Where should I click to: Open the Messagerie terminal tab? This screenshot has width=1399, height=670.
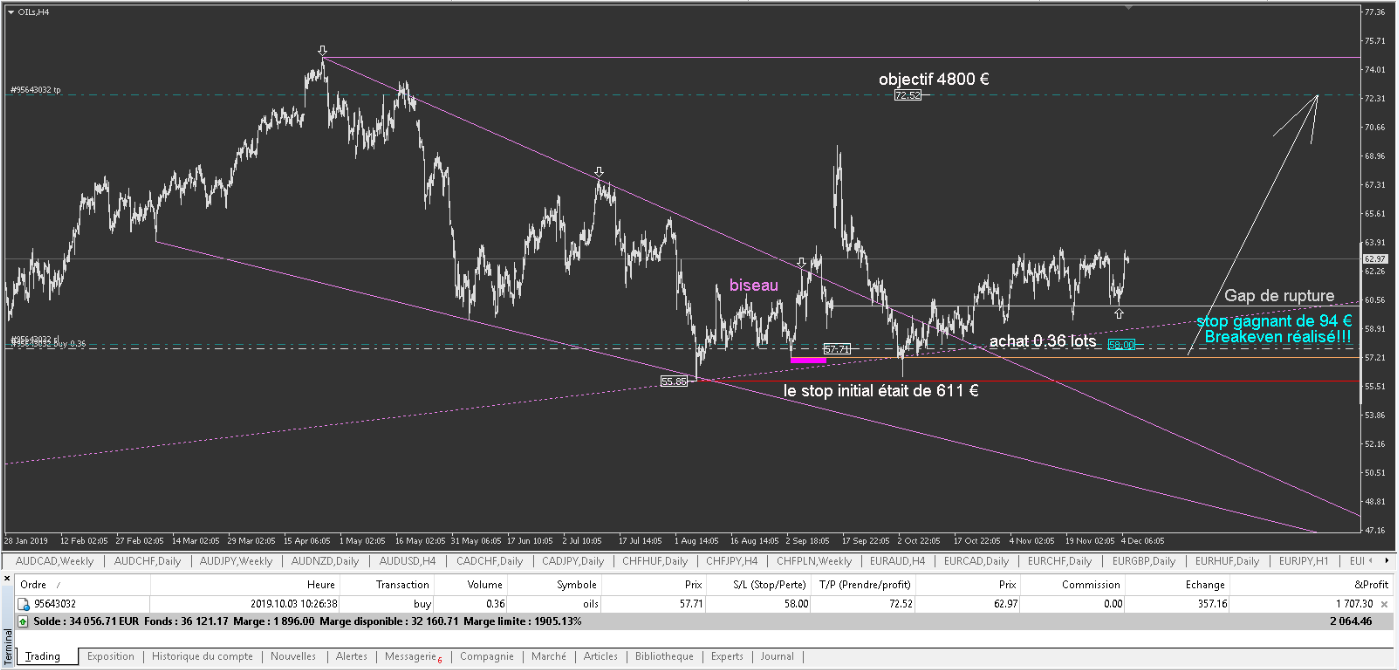pyautogui.click(x=412, y=657)
